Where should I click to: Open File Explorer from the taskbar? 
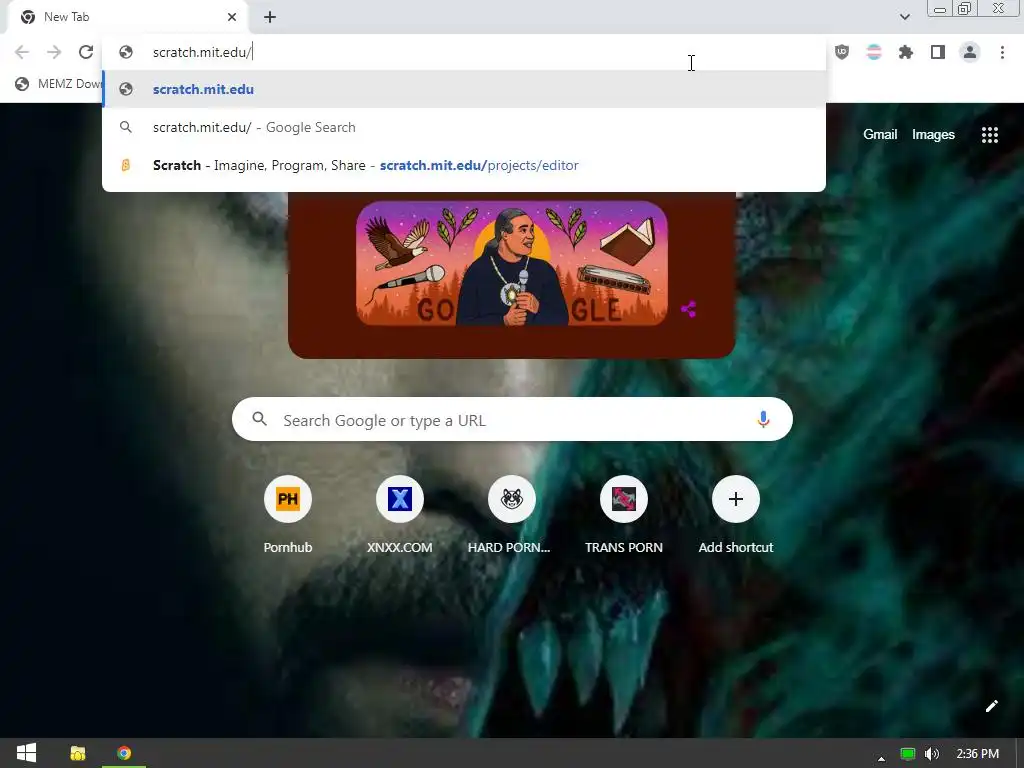pos(78,753)
